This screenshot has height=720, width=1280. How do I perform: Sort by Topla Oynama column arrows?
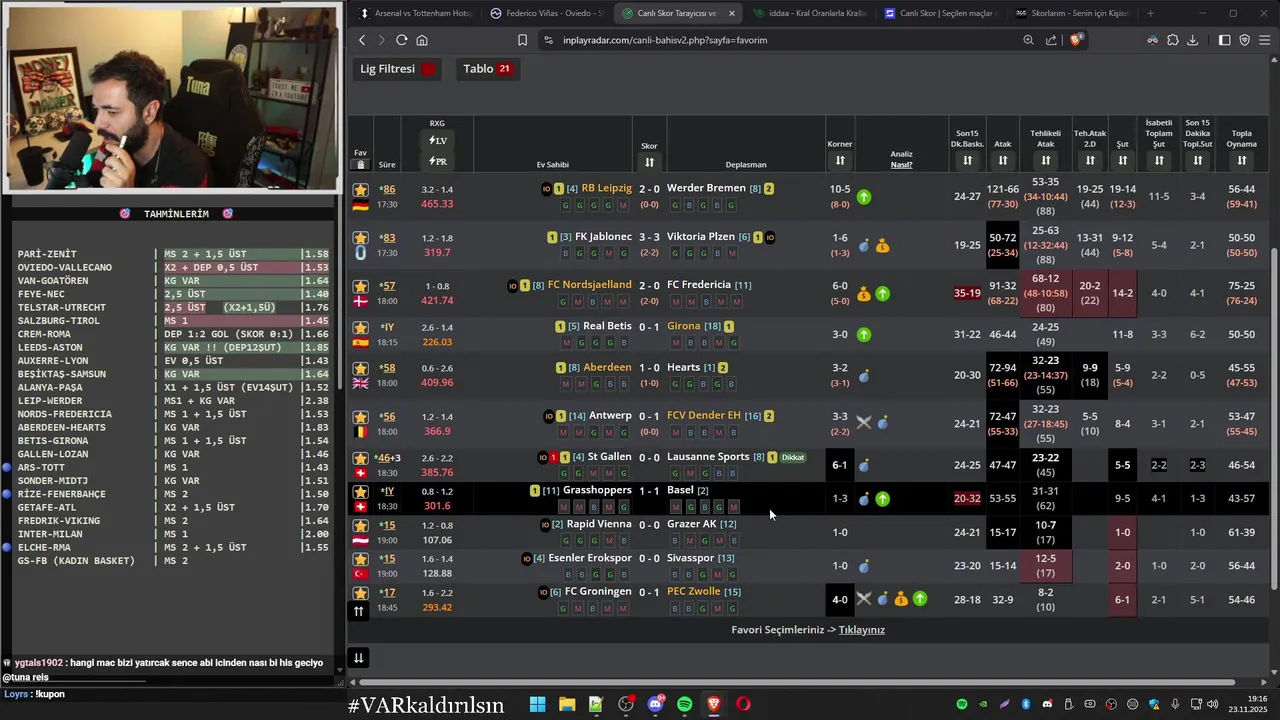point(1241,160)
